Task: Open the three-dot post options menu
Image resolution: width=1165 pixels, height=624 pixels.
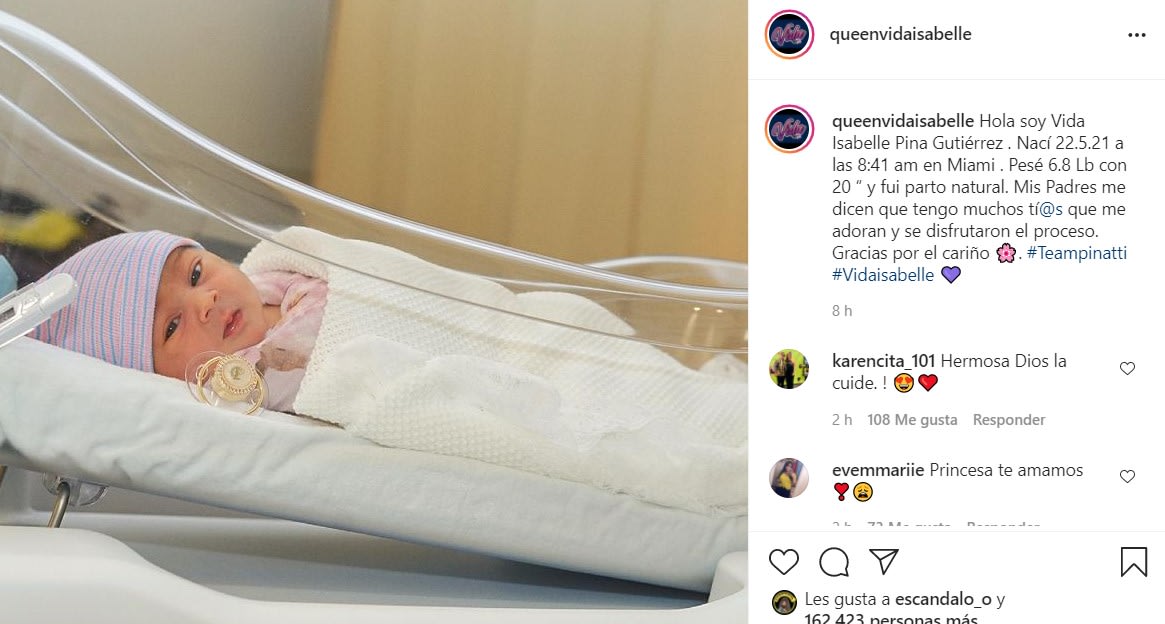Action: [1137, 35]
